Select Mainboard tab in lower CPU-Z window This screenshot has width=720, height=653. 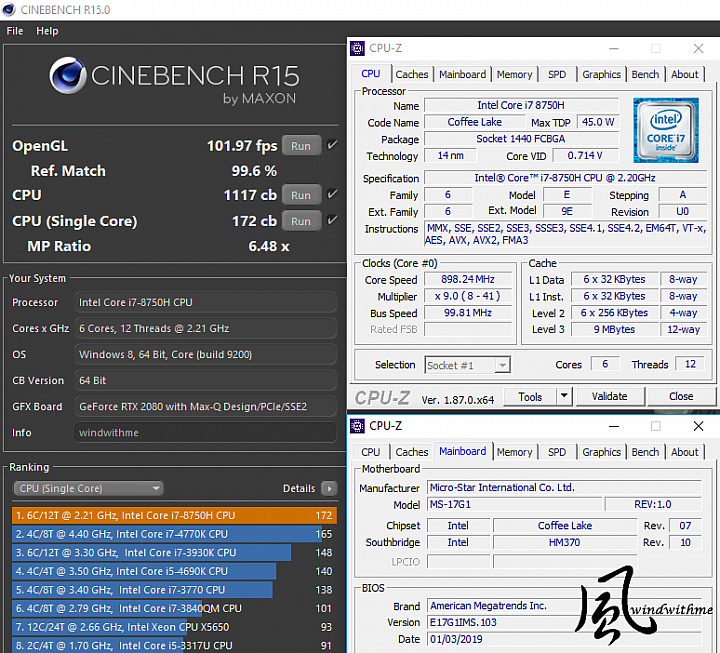(462, 451)
